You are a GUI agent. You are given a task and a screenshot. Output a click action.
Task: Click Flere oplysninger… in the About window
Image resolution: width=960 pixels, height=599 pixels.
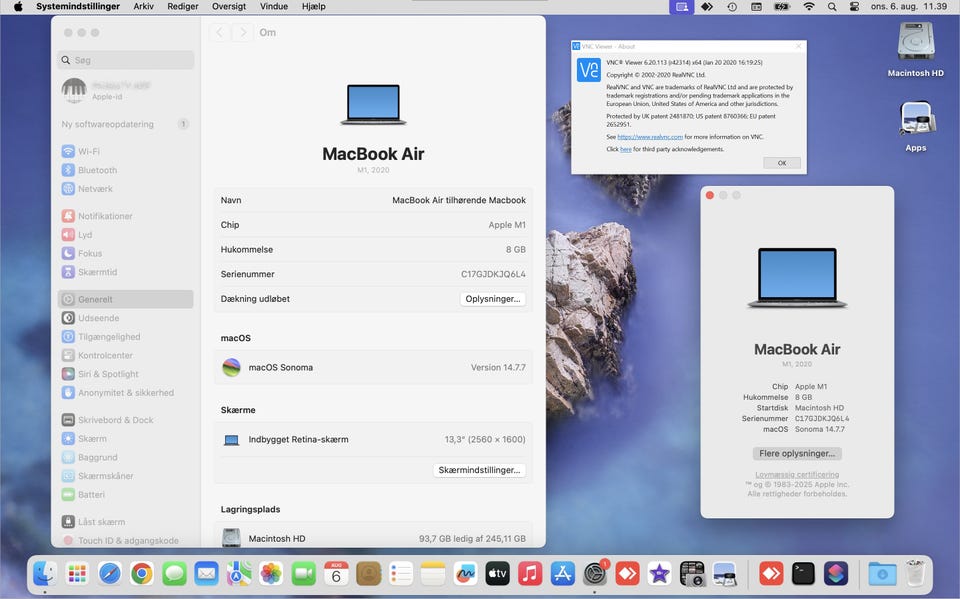point(796,453)
